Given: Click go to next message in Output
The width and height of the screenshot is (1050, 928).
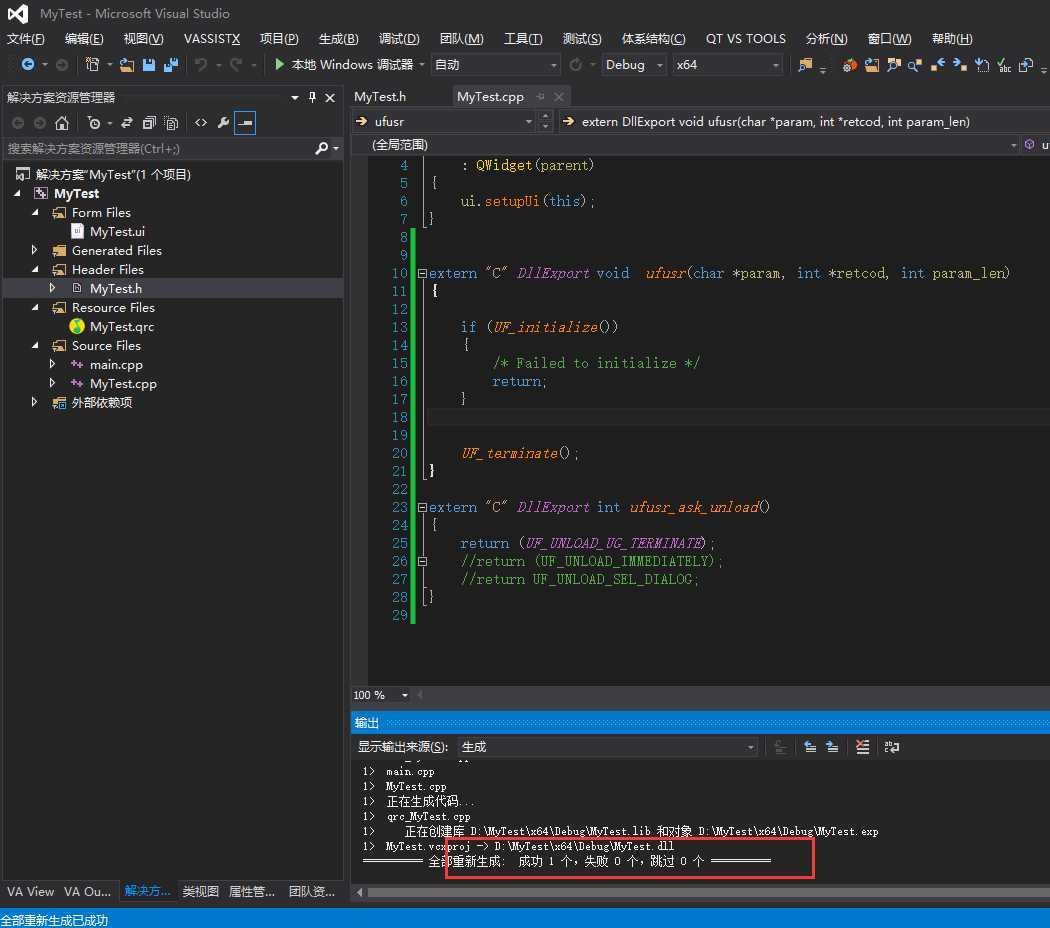Looking at the screenshot, I should pos(832,747).
